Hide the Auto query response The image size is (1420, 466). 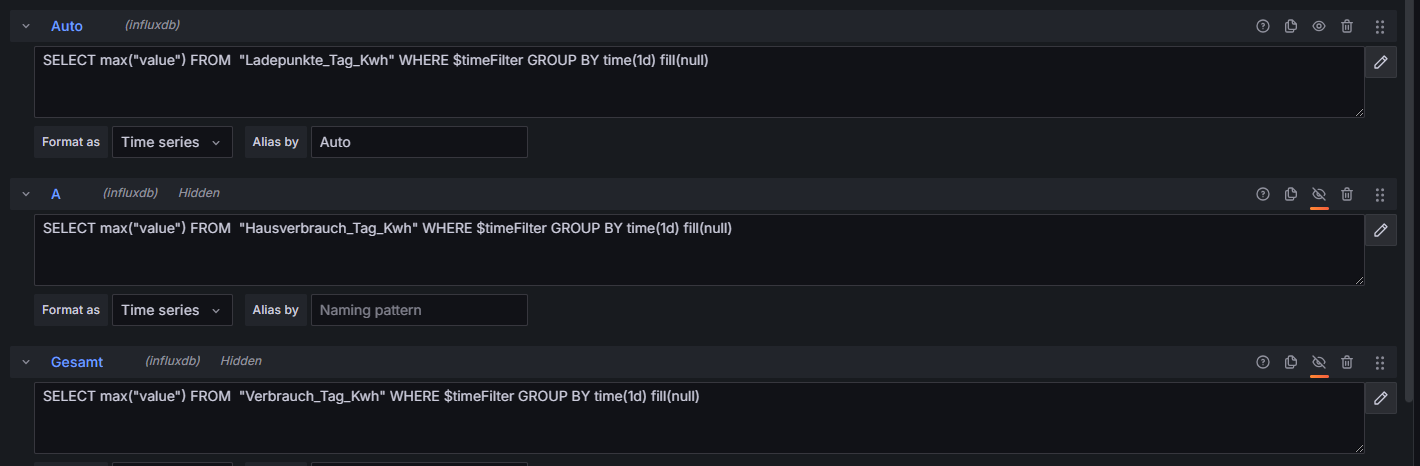tap(1319, 26)
